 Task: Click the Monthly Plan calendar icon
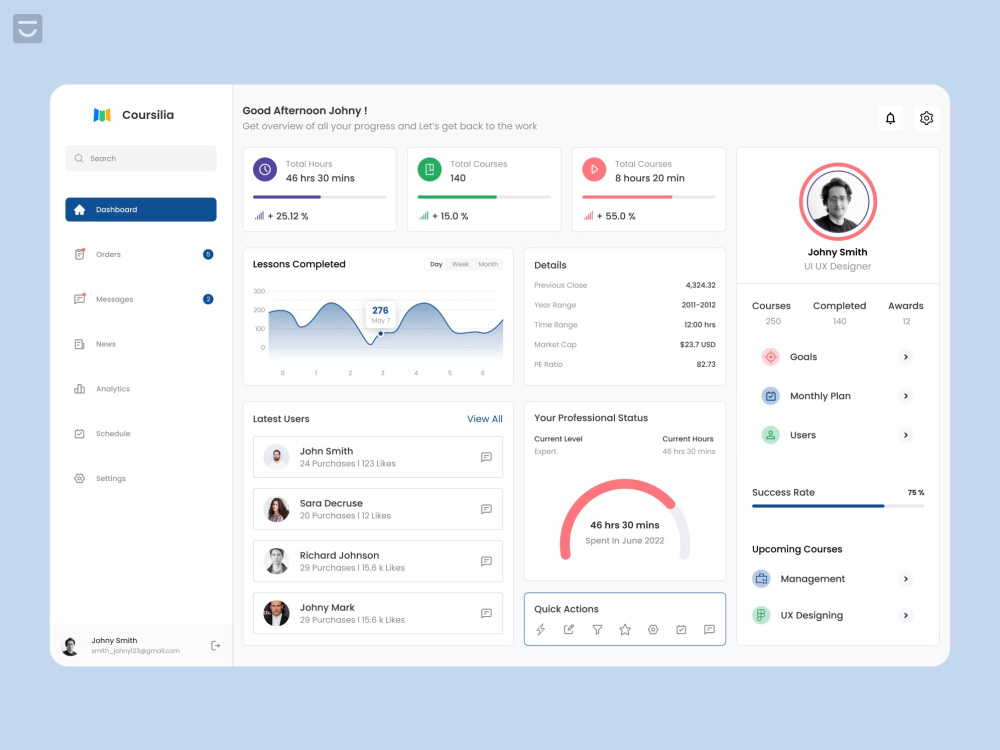pyautogui.click(x=770, y=396)
